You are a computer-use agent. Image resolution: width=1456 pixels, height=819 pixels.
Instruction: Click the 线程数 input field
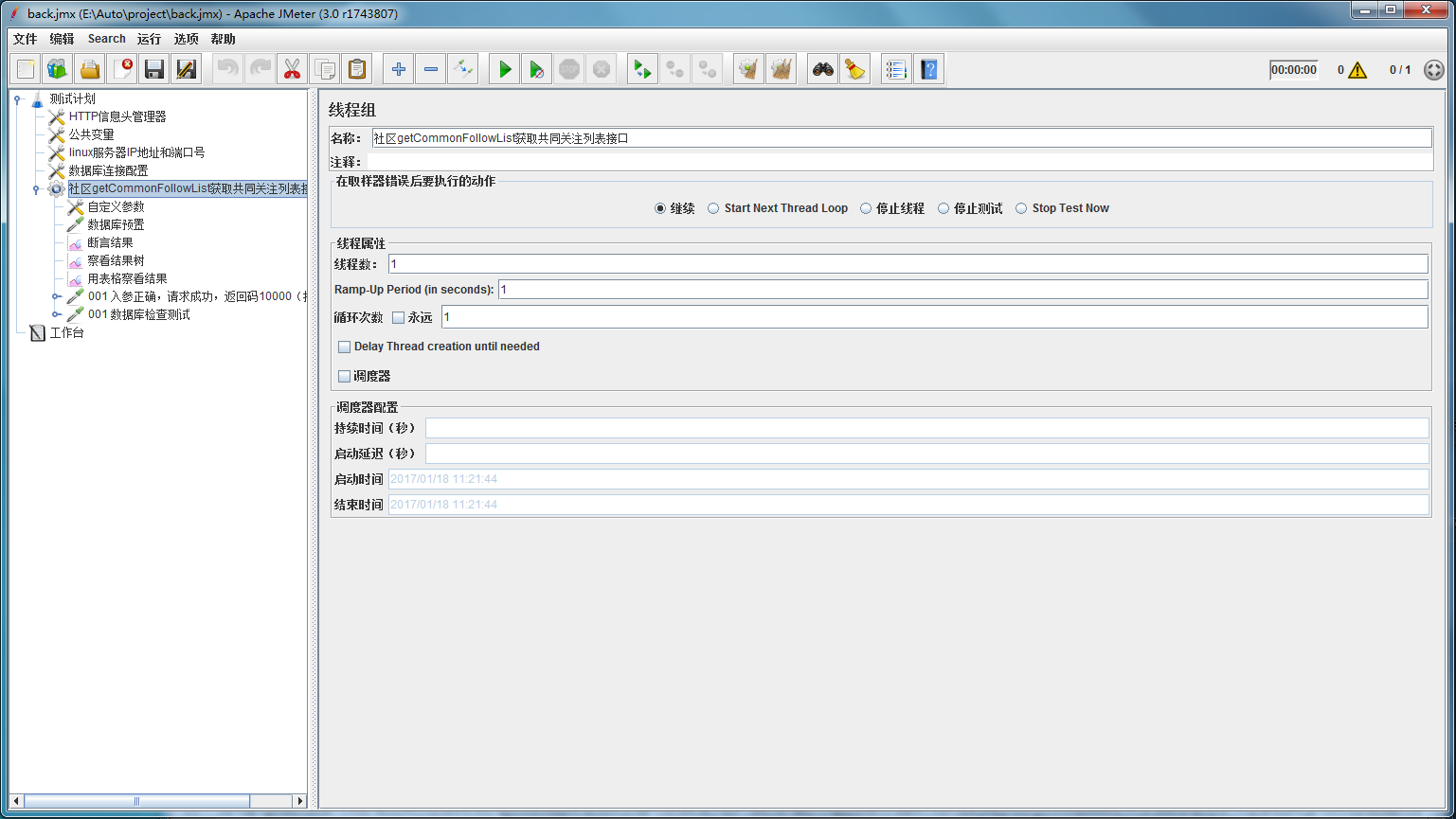[908, 264]
